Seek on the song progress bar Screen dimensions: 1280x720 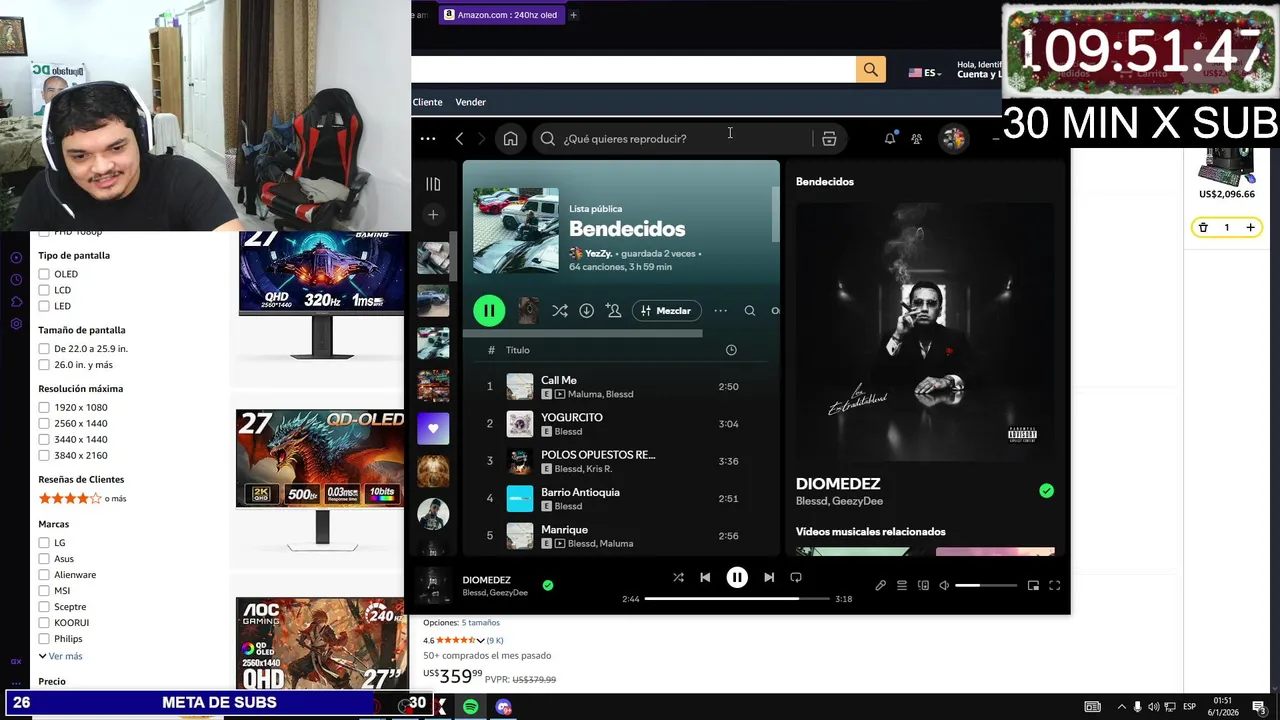(737, 599)
